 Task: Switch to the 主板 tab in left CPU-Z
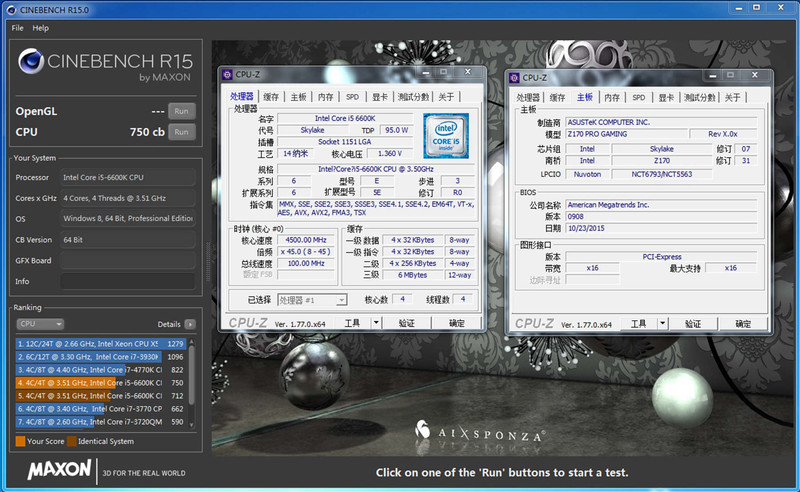pos(298,96)
